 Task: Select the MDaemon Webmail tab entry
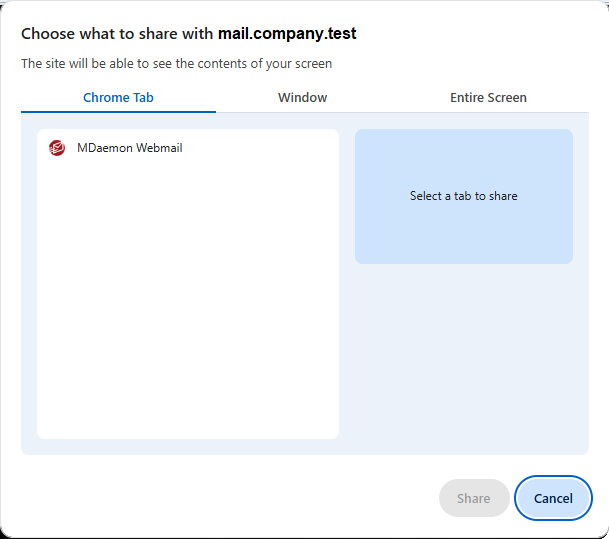129,148
